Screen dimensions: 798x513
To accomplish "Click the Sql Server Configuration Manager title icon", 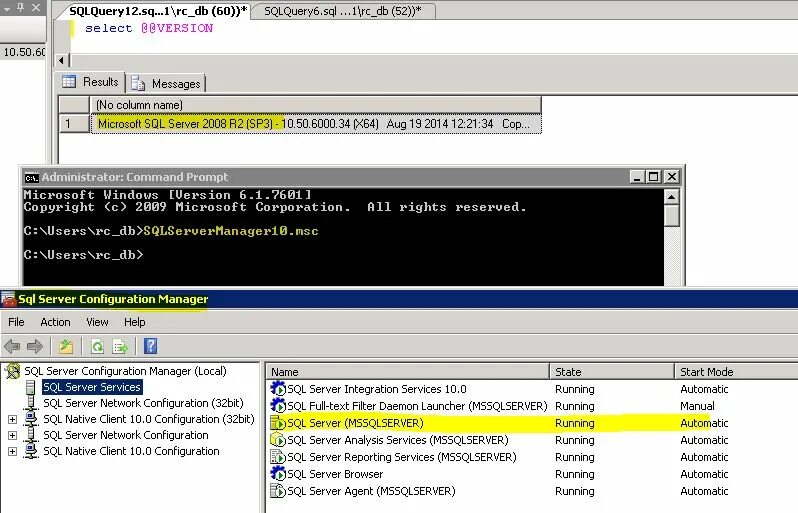I will pyautogui.click(x=9, y=299).
